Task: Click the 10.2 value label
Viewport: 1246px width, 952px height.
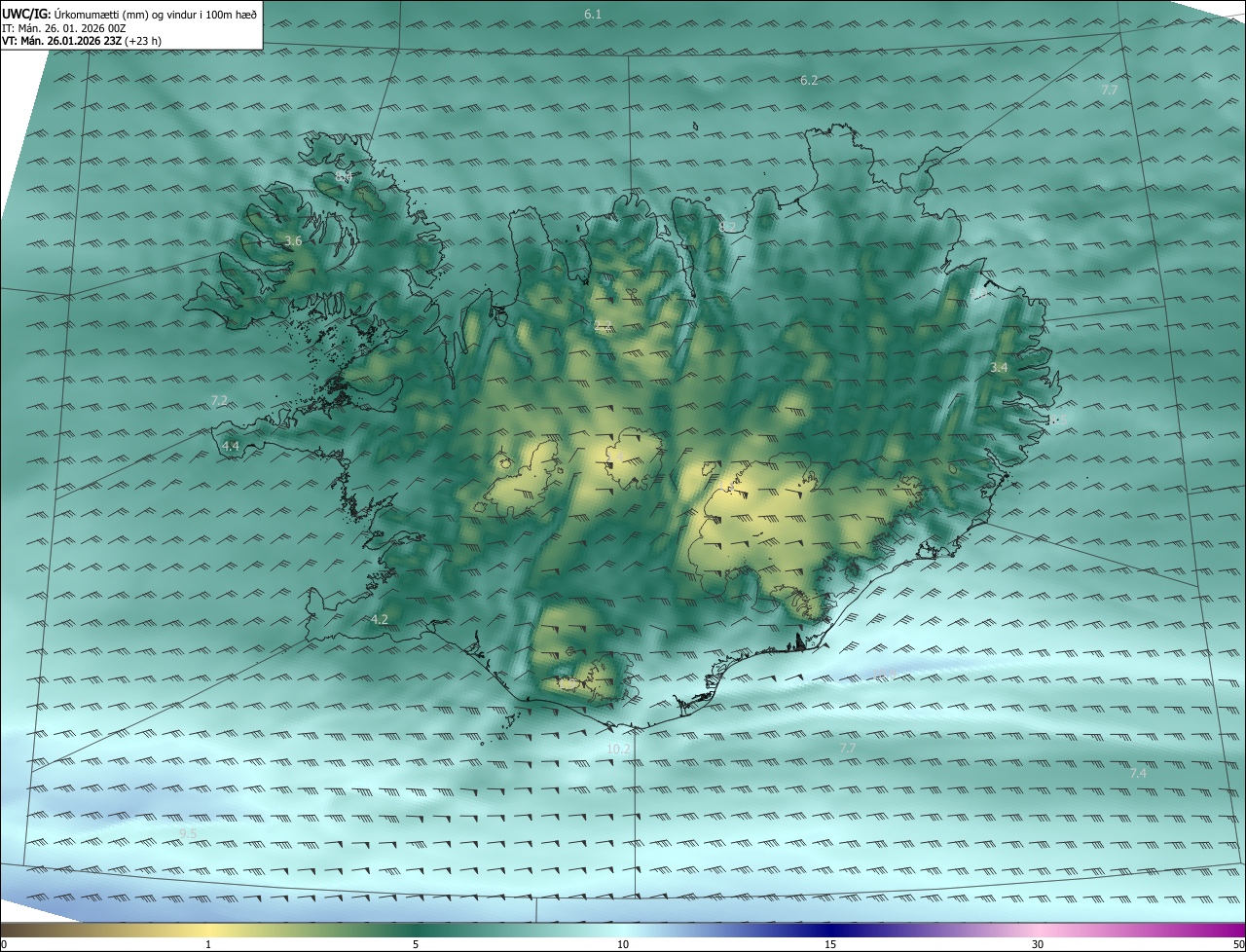Action: click(x=618, y=749)
